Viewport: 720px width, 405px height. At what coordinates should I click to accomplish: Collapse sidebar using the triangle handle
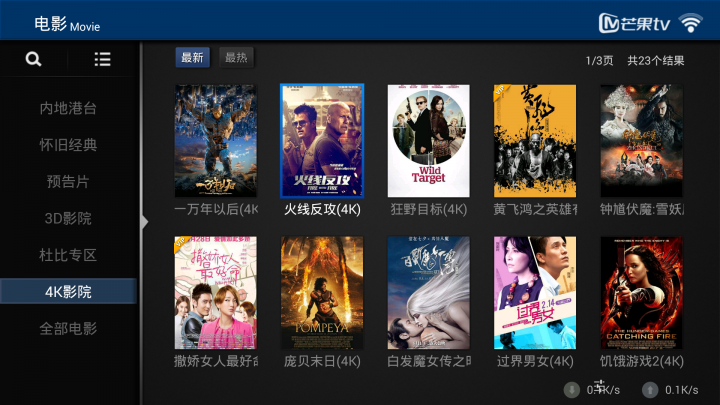[145, 222]
